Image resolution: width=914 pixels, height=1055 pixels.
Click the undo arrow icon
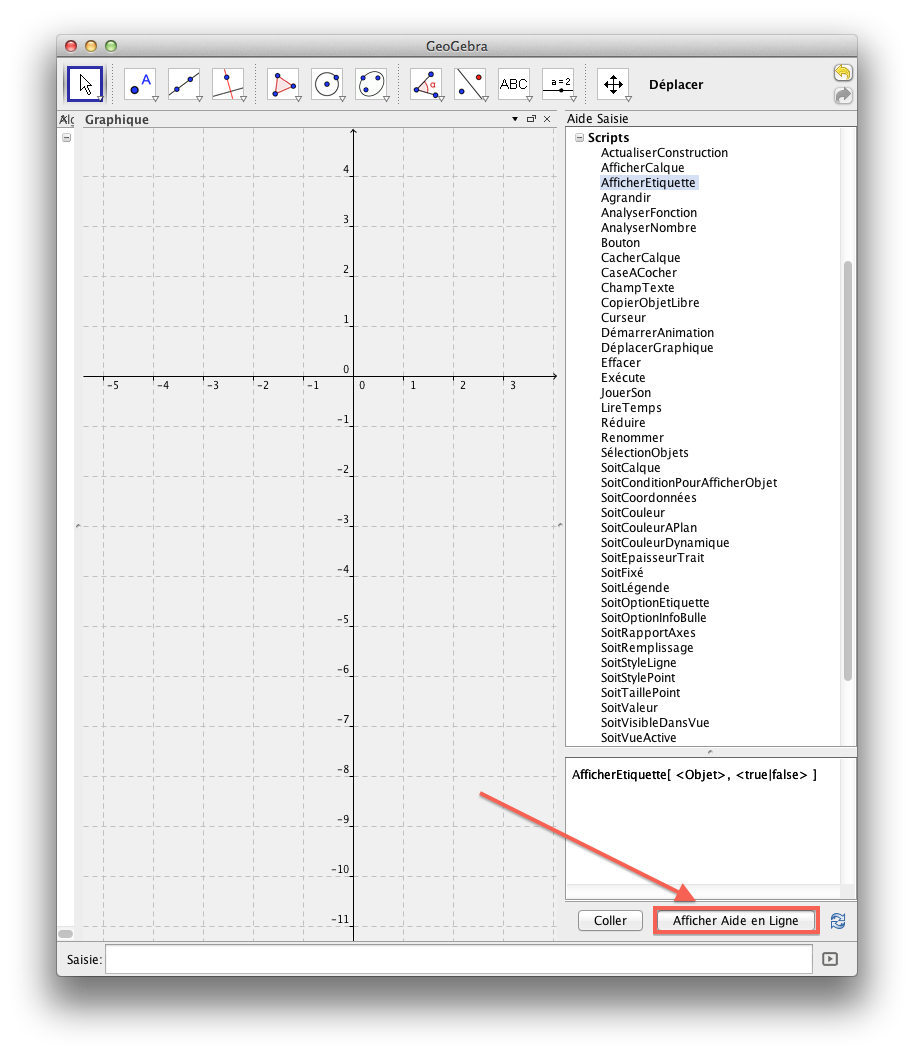pos(843,73)
